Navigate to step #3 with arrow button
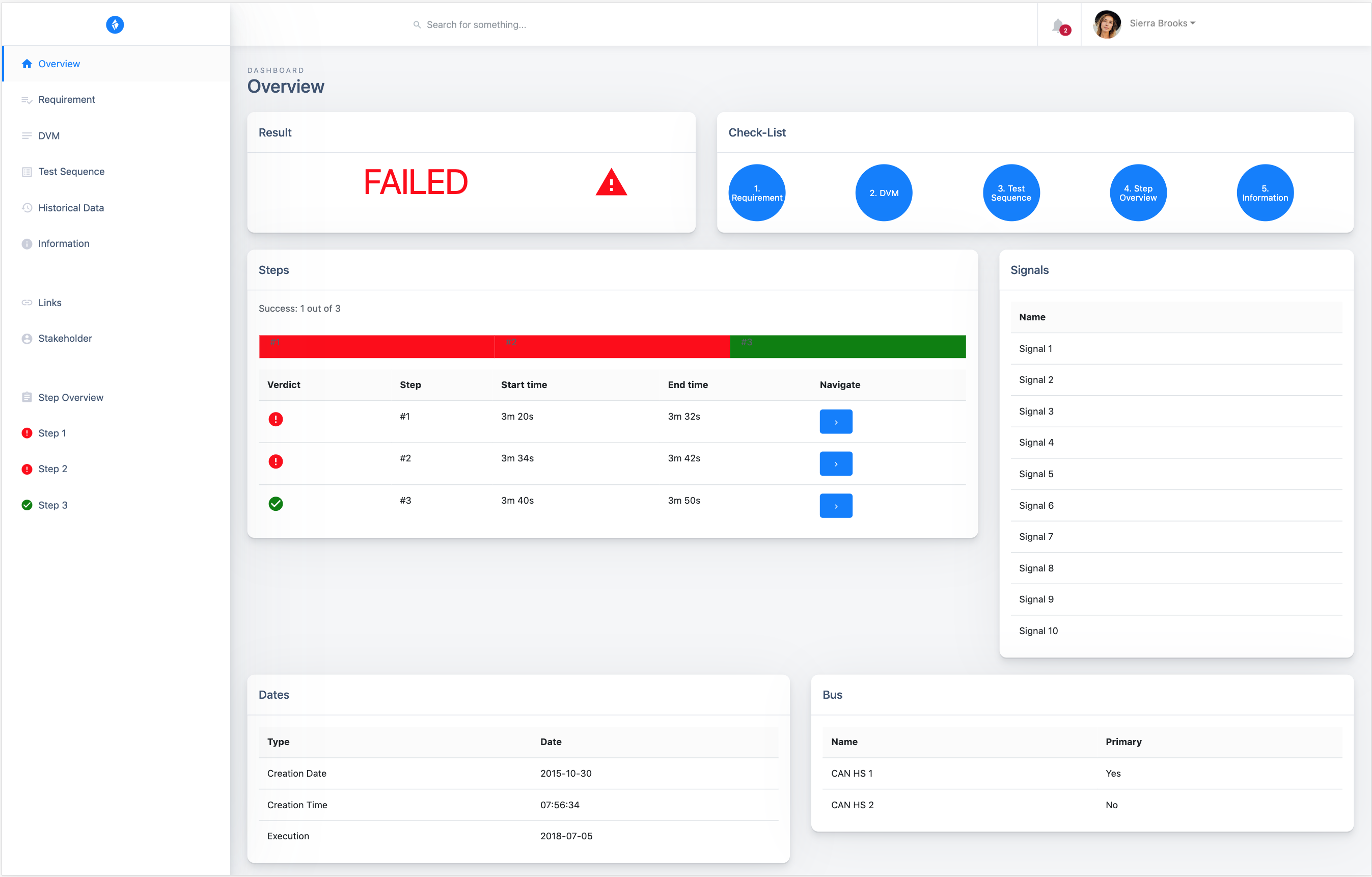This screenshot has width=1372, height=877. [x=836, y=506]
